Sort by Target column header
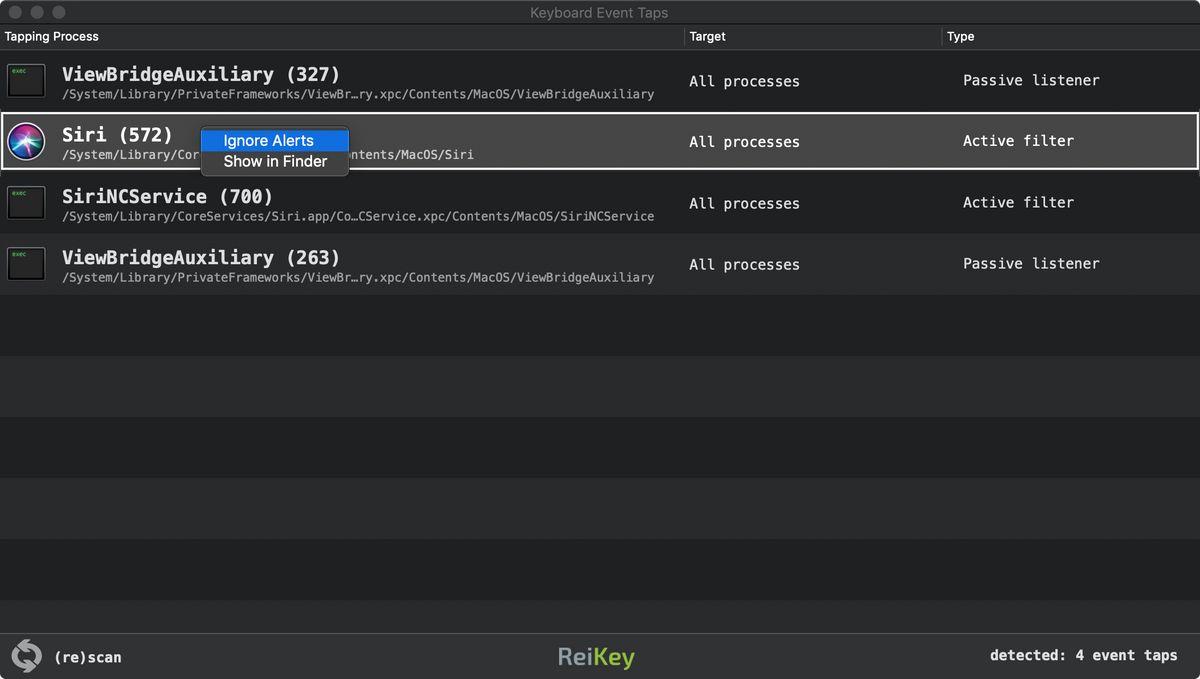This screenshot has width=1200, height=679. tap(707, 36)
